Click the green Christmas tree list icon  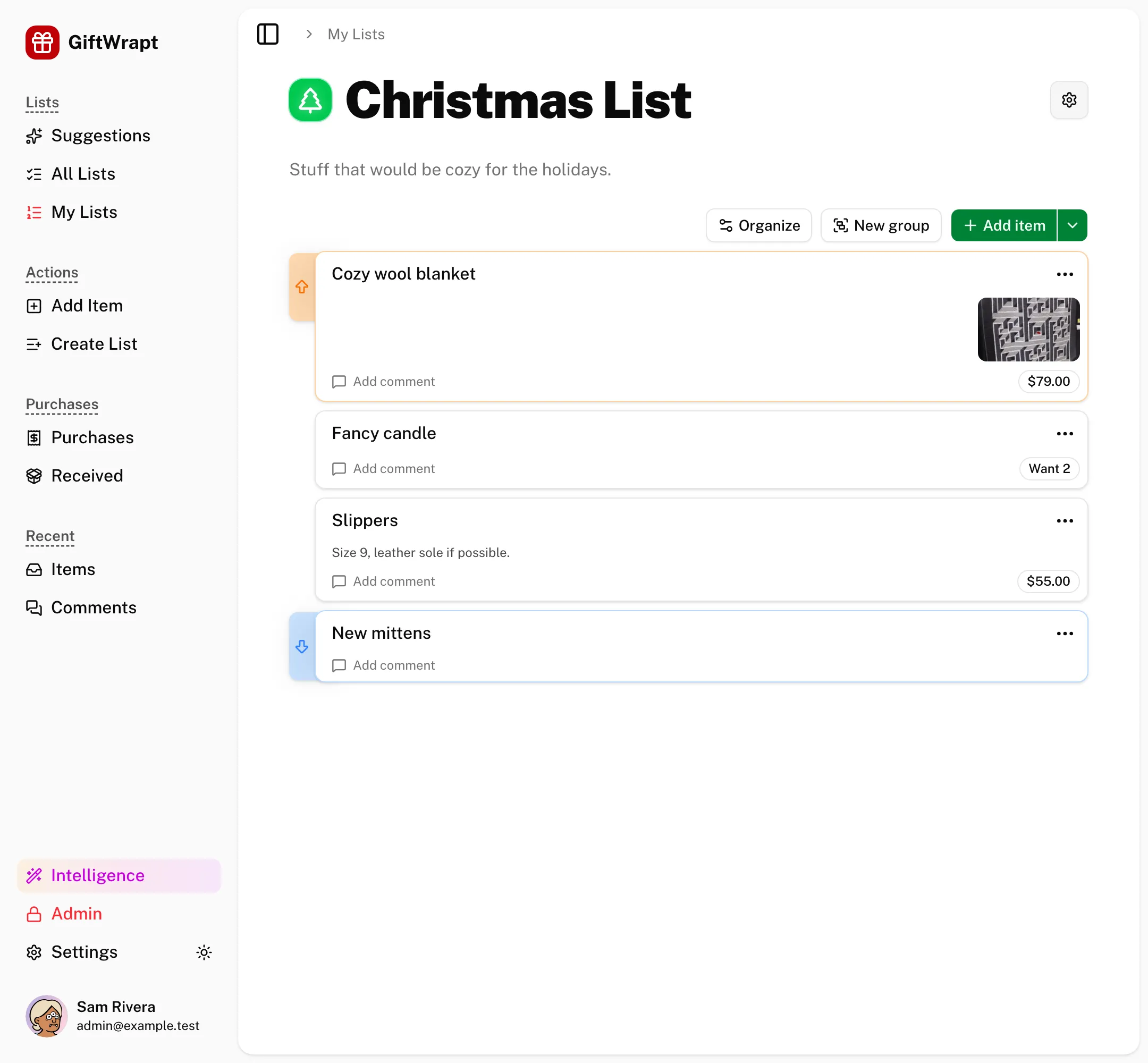(x=310, y=100)
